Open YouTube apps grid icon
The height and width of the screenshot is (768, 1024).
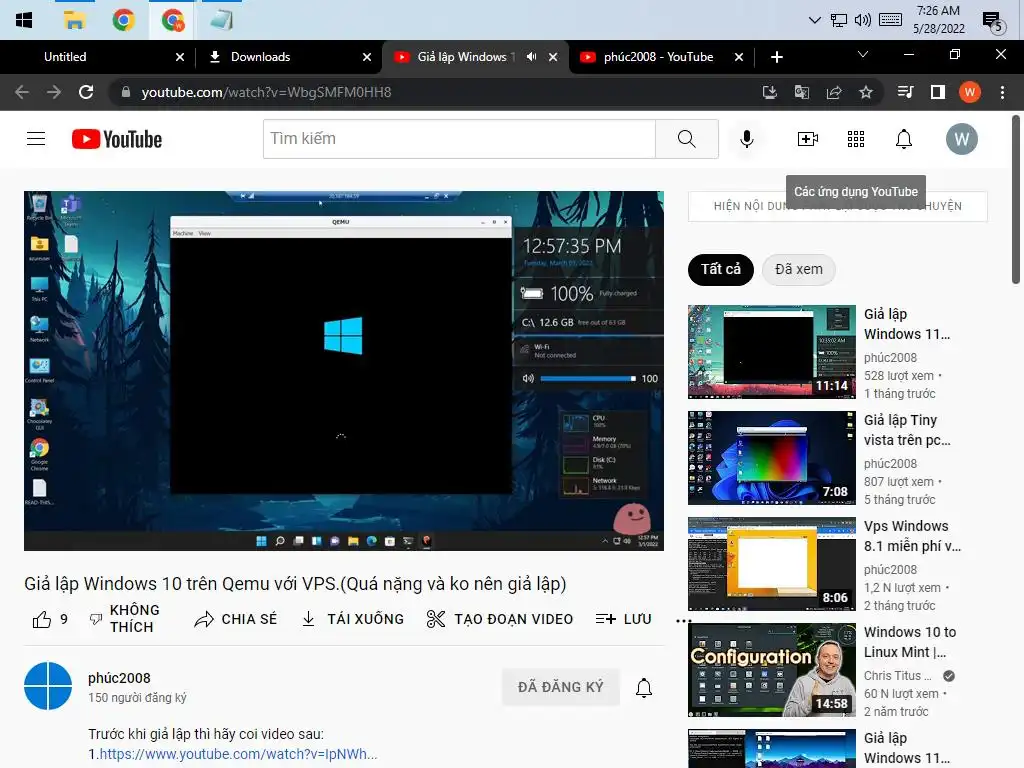[856, 138]
